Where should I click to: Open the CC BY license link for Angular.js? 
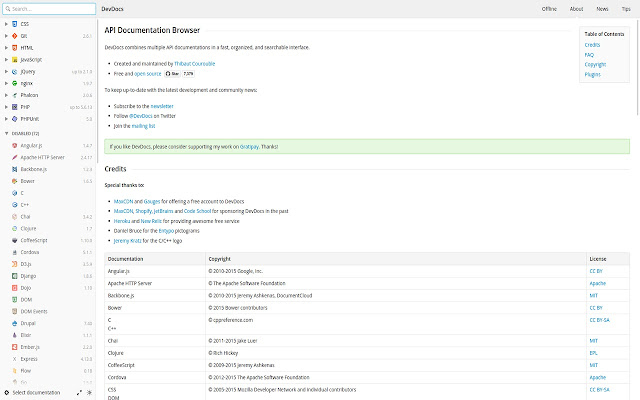[x=596, y=271]
